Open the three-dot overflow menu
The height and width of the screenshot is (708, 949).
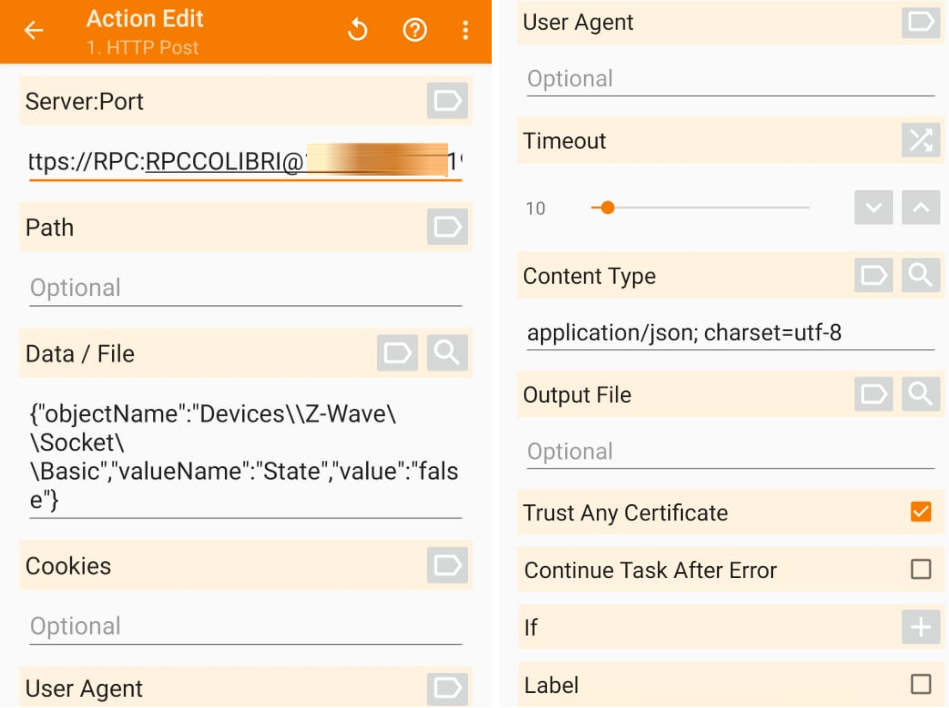point(465,31)
